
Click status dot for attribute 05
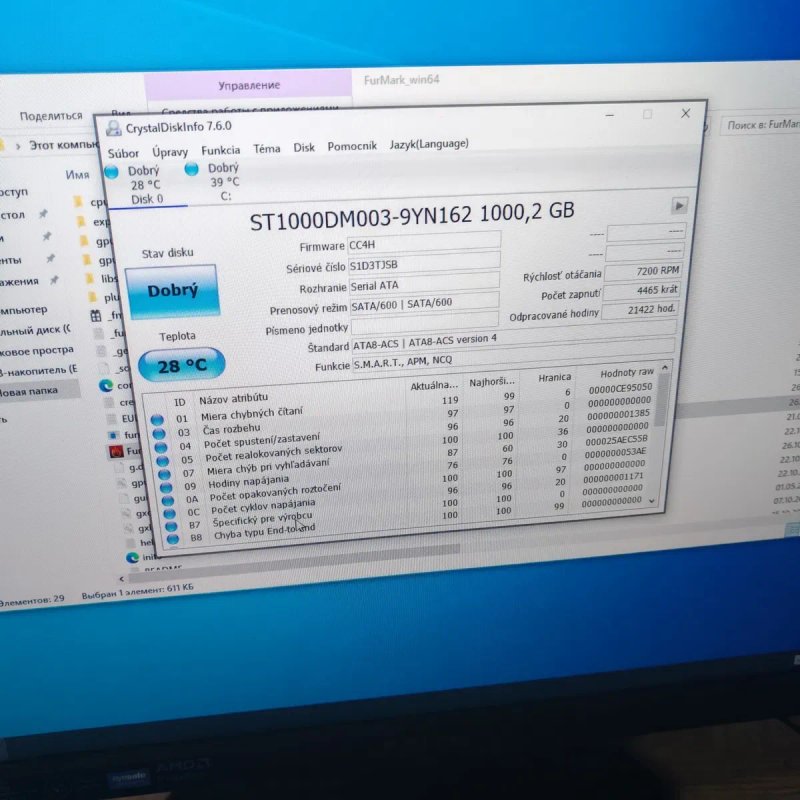point(163,461)
